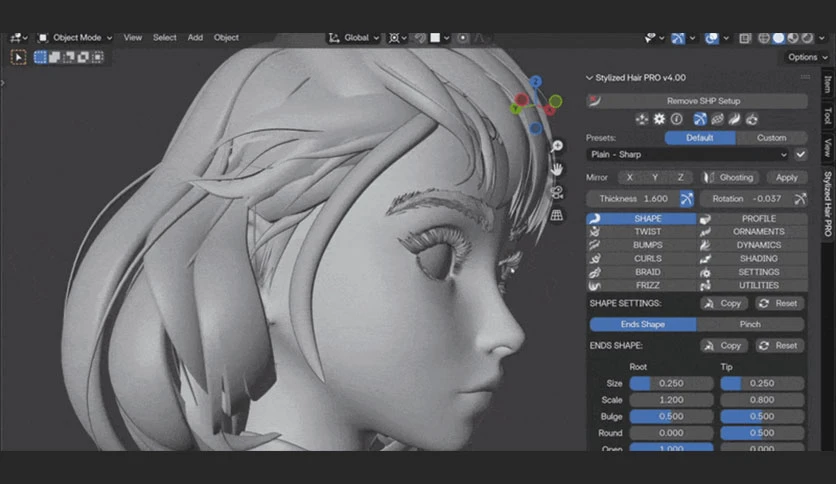
Task: Open the View menu
Action: (x=133, y=38)
